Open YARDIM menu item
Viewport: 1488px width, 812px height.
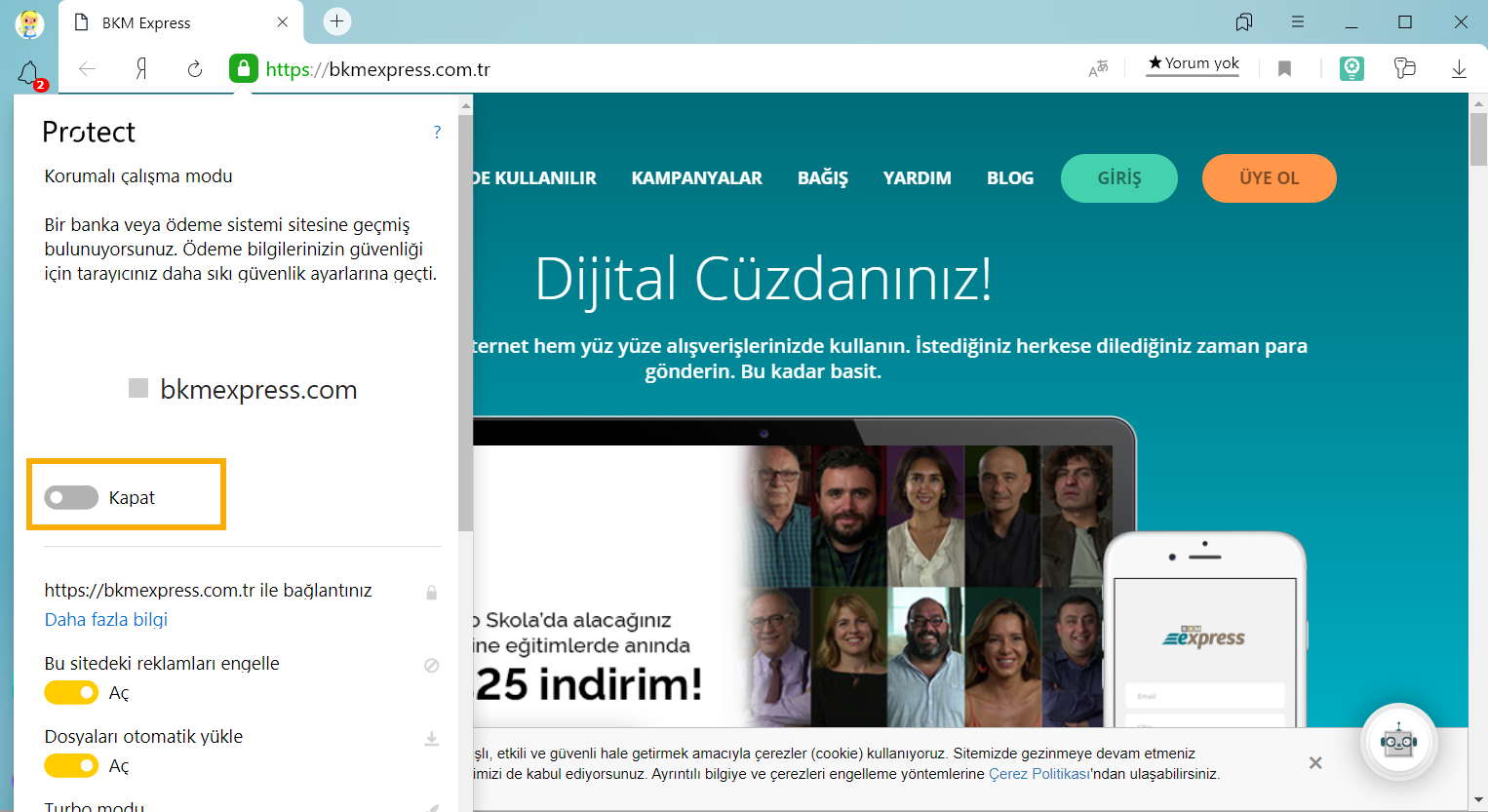coord(917,178)
